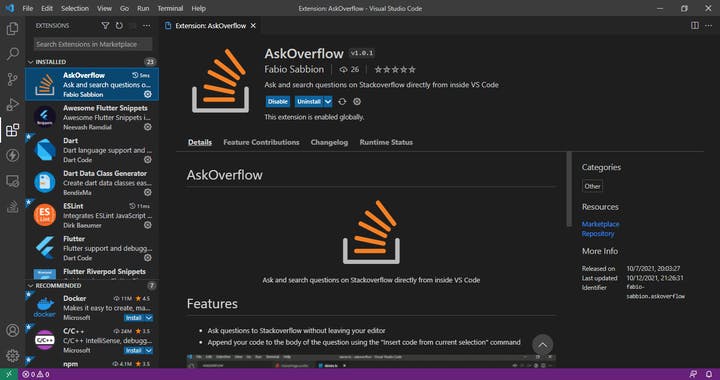Open the notifications bell in status bar

click(x=709, y=374)
